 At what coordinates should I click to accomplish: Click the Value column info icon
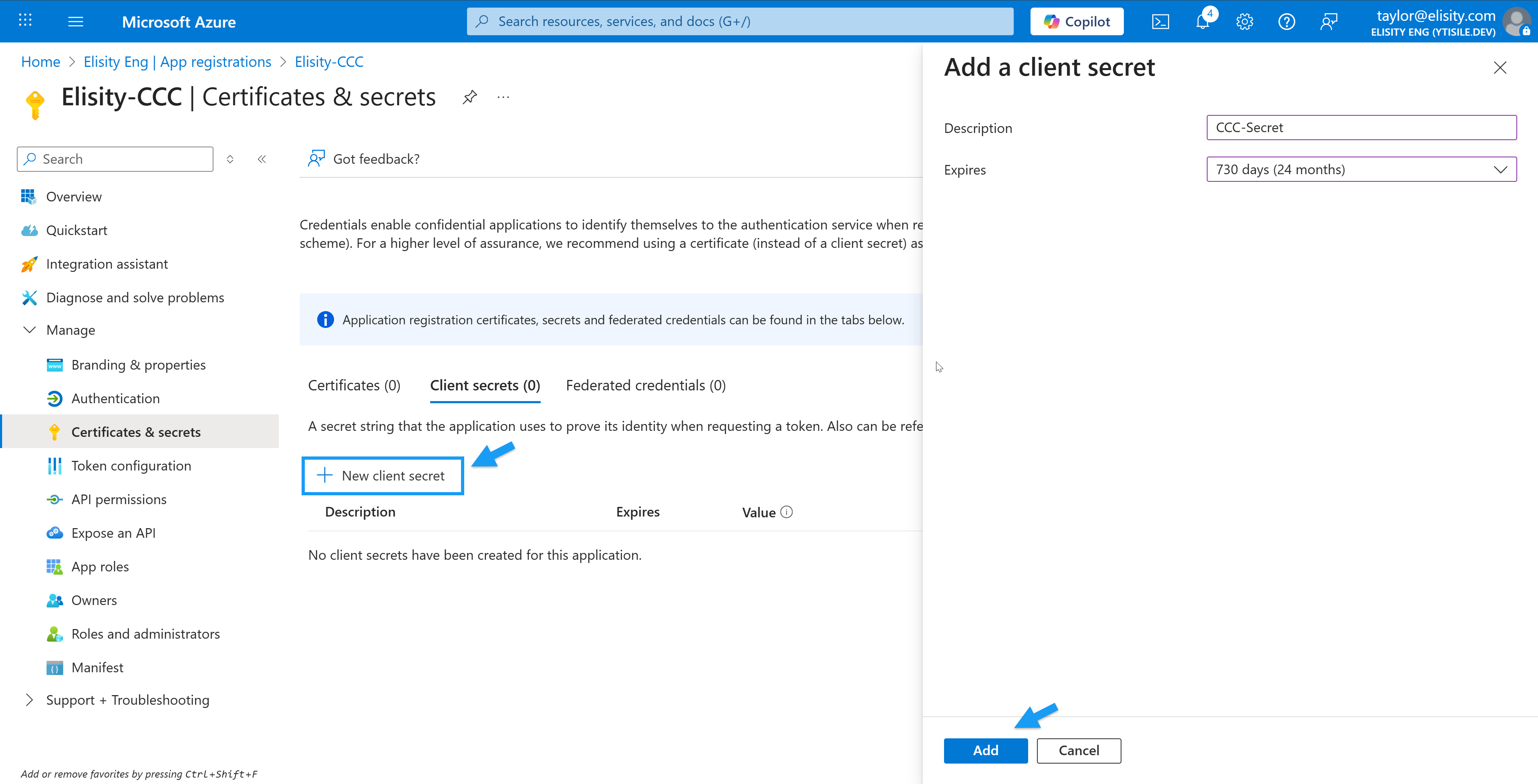pos(786,512)
